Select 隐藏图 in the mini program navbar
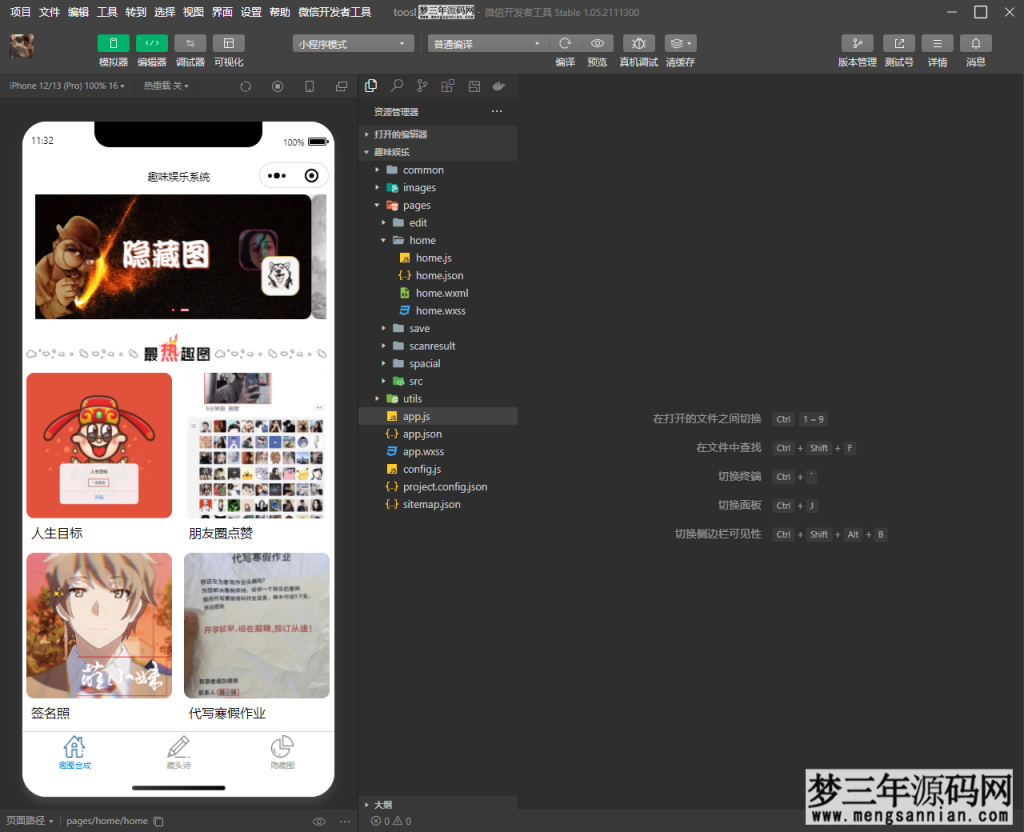 point(282,751)
